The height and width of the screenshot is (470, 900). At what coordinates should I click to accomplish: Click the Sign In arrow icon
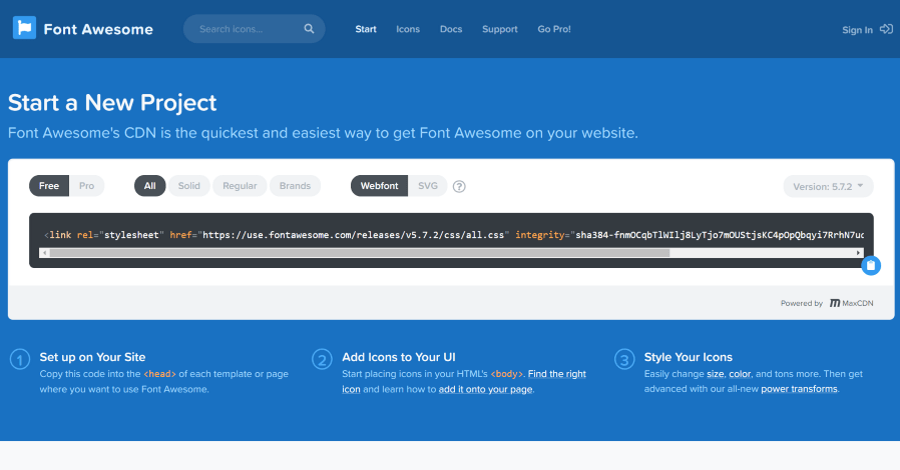[886, 29]
